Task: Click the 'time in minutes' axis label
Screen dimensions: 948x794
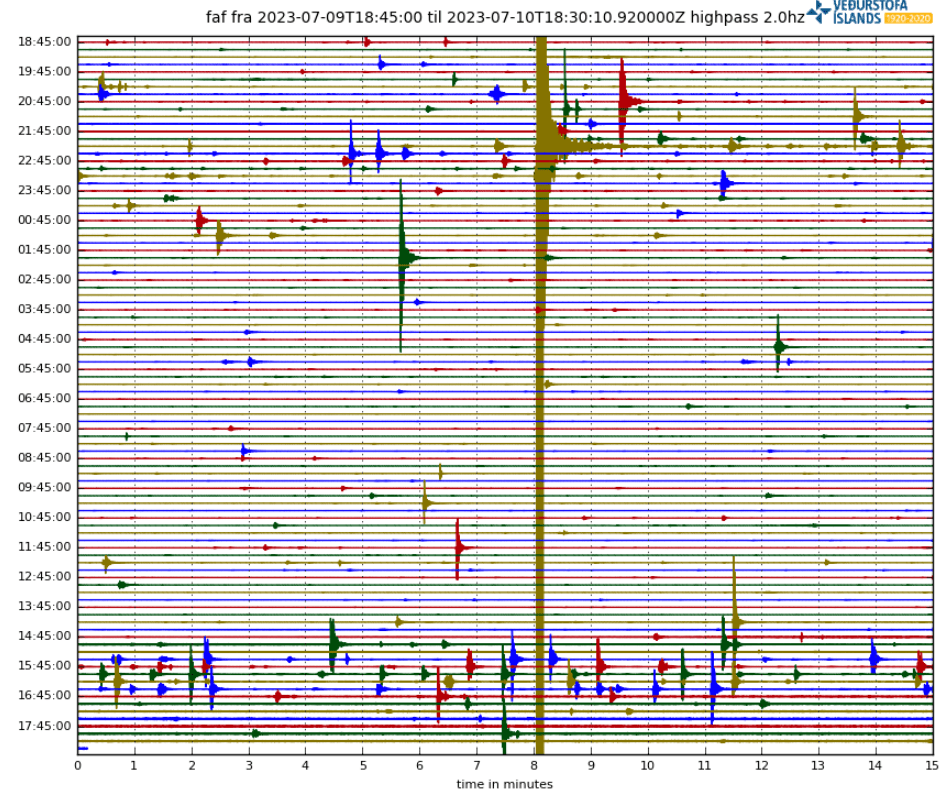Action: coord(504,784)
